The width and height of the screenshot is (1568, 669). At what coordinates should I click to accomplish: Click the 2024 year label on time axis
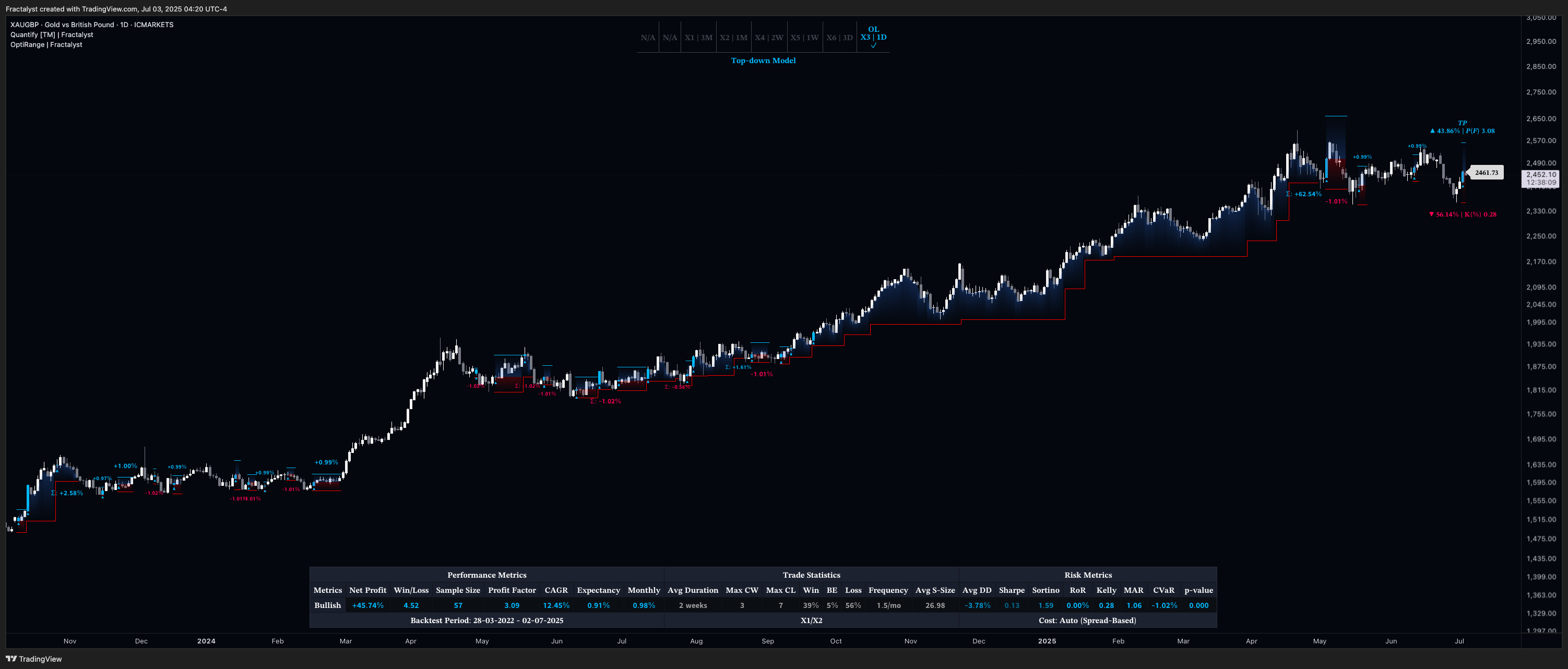(x=206, y=641)
